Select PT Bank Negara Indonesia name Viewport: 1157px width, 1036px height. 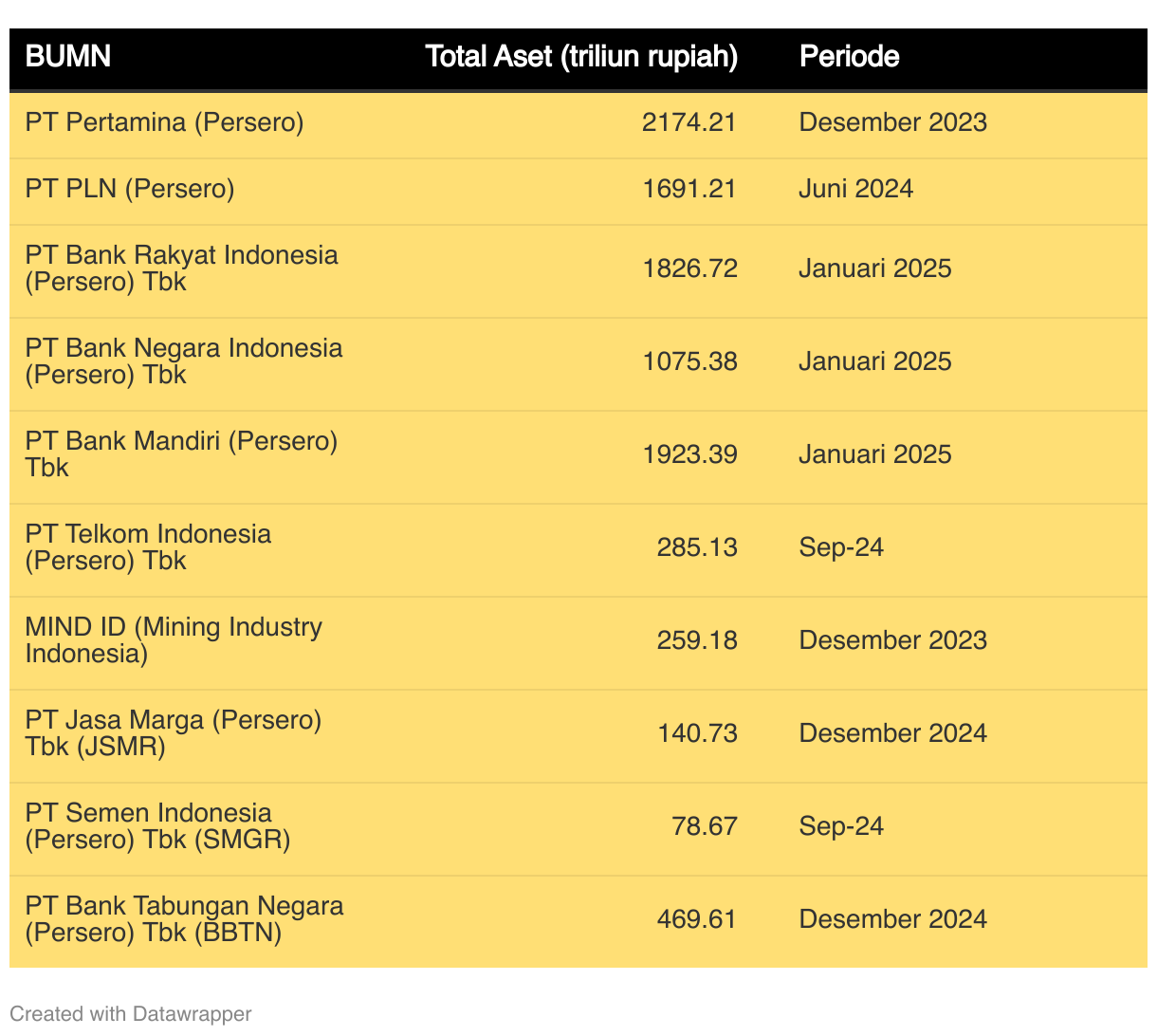(x=184, y=361)
